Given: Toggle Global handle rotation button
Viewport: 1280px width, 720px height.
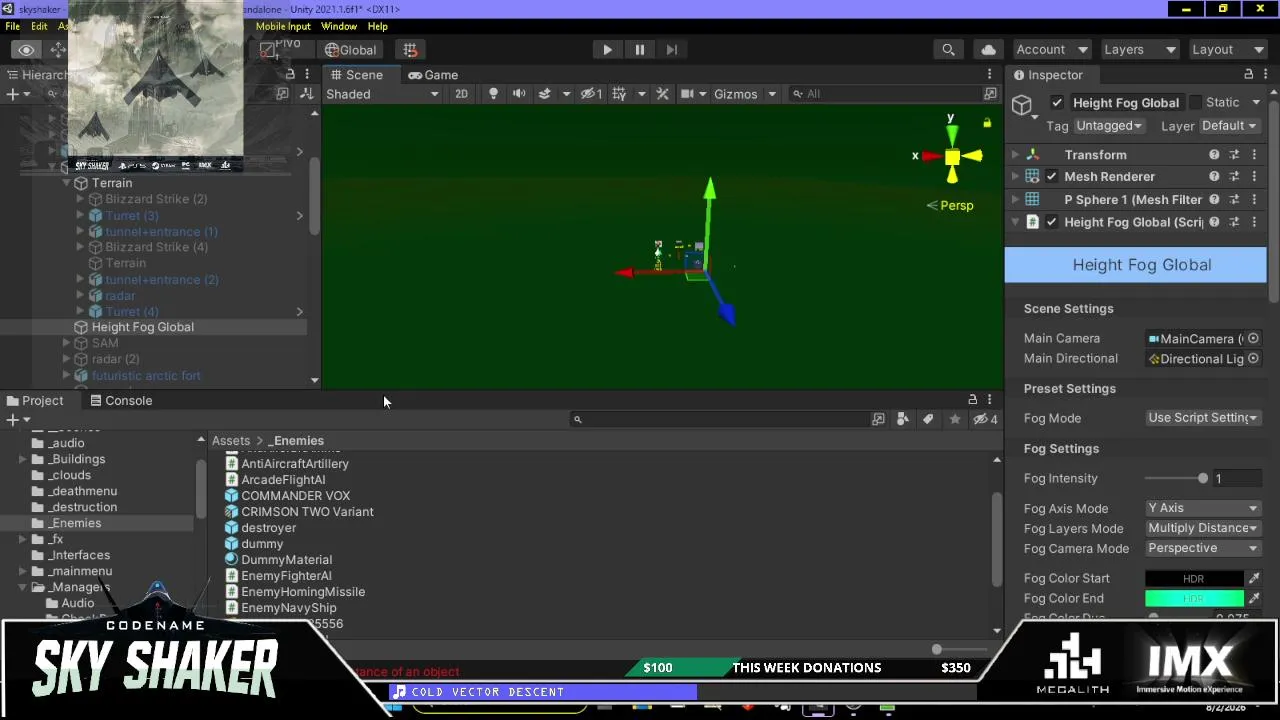Looking at the screenshot, I should click(x=350, y=50).
